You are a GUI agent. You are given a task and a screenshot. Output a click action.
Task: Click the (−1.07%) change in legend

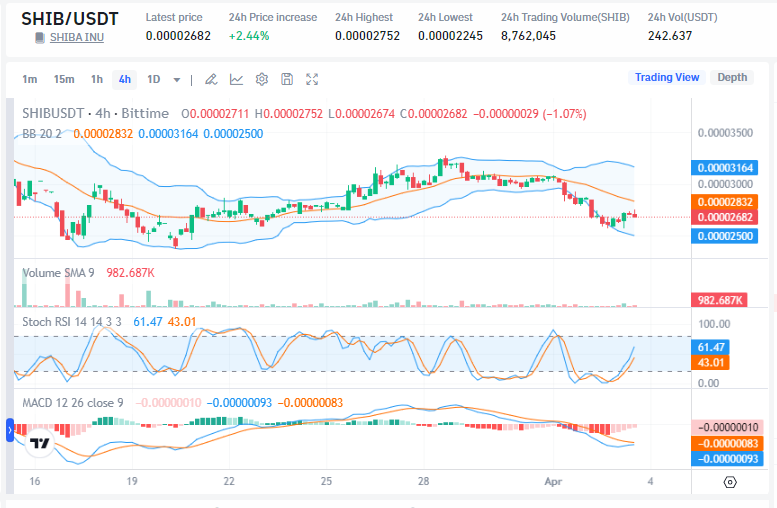(564, 114)
